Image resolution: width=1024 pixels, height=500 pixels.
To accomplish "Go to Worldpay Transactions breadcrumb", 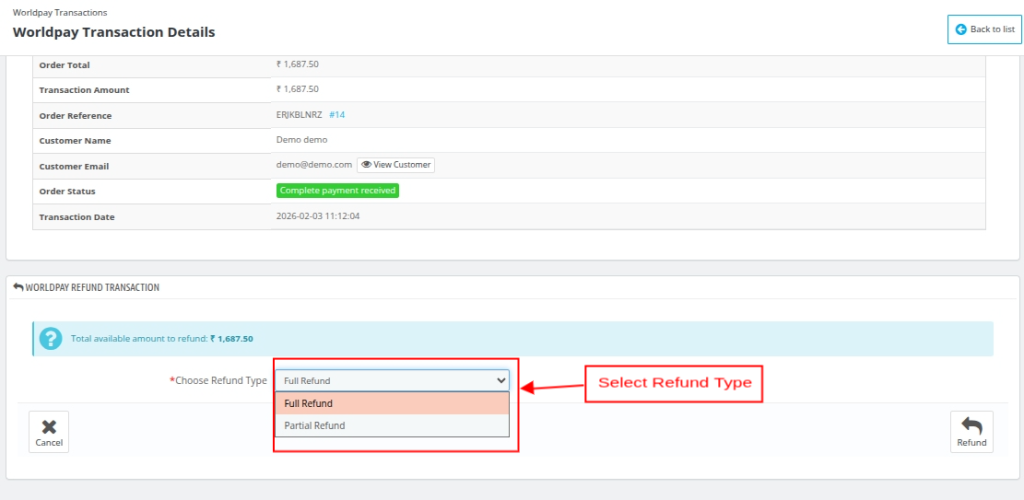I will (60, 12).
